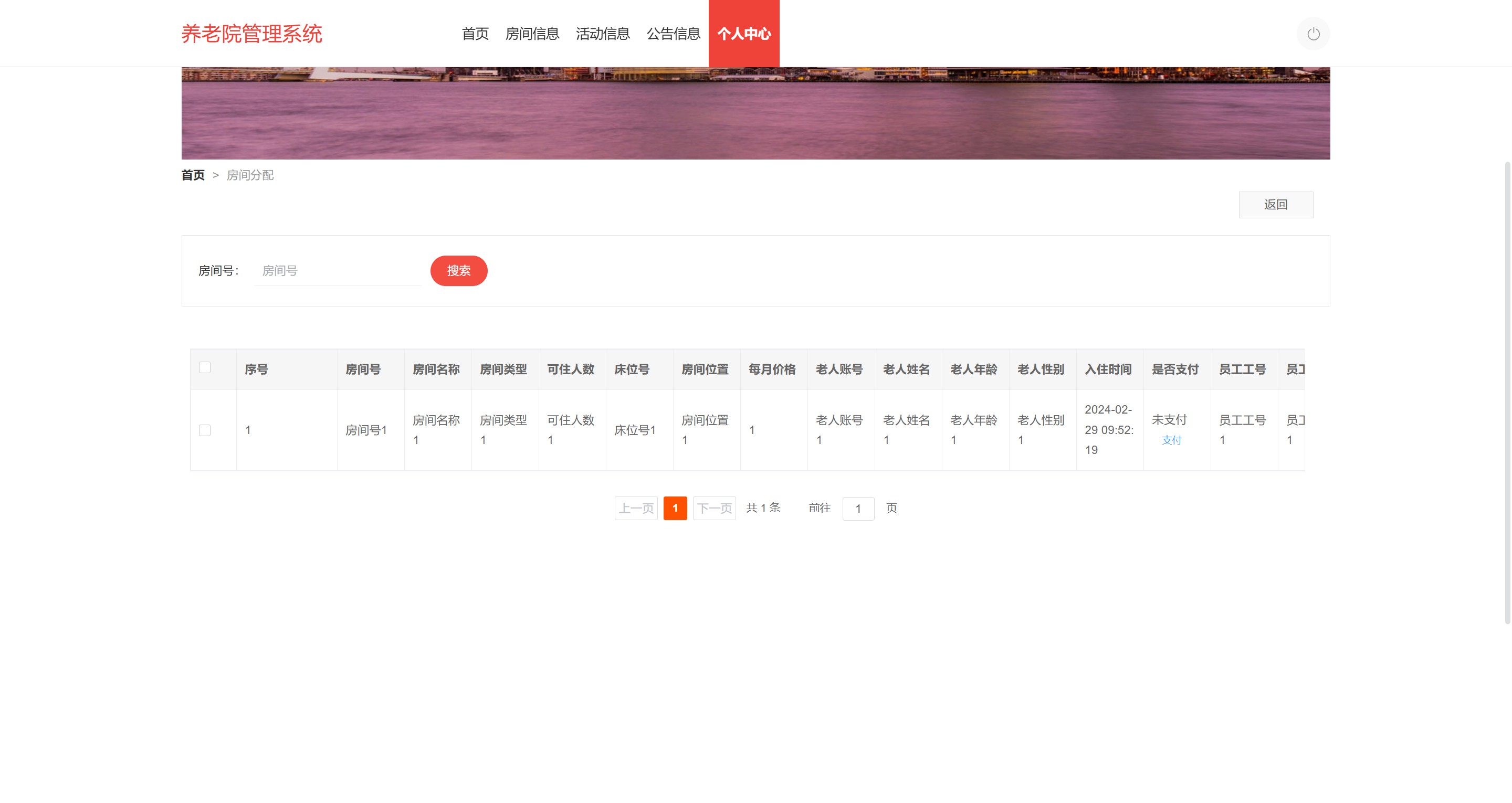The image size is (1512, 803).
Task: Toggle the select-all header checkbox
Action: 205,367
